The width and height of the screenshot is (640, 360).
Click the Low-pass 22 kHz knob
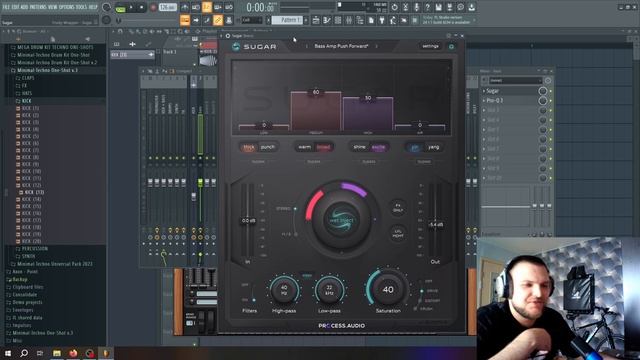click(x=329, y=290)
